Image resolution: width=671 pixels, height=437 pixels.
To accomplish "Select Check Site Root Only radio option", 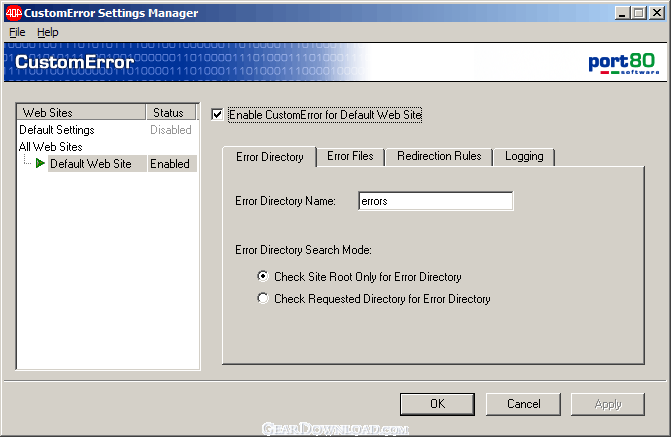I will coord(263,276).
